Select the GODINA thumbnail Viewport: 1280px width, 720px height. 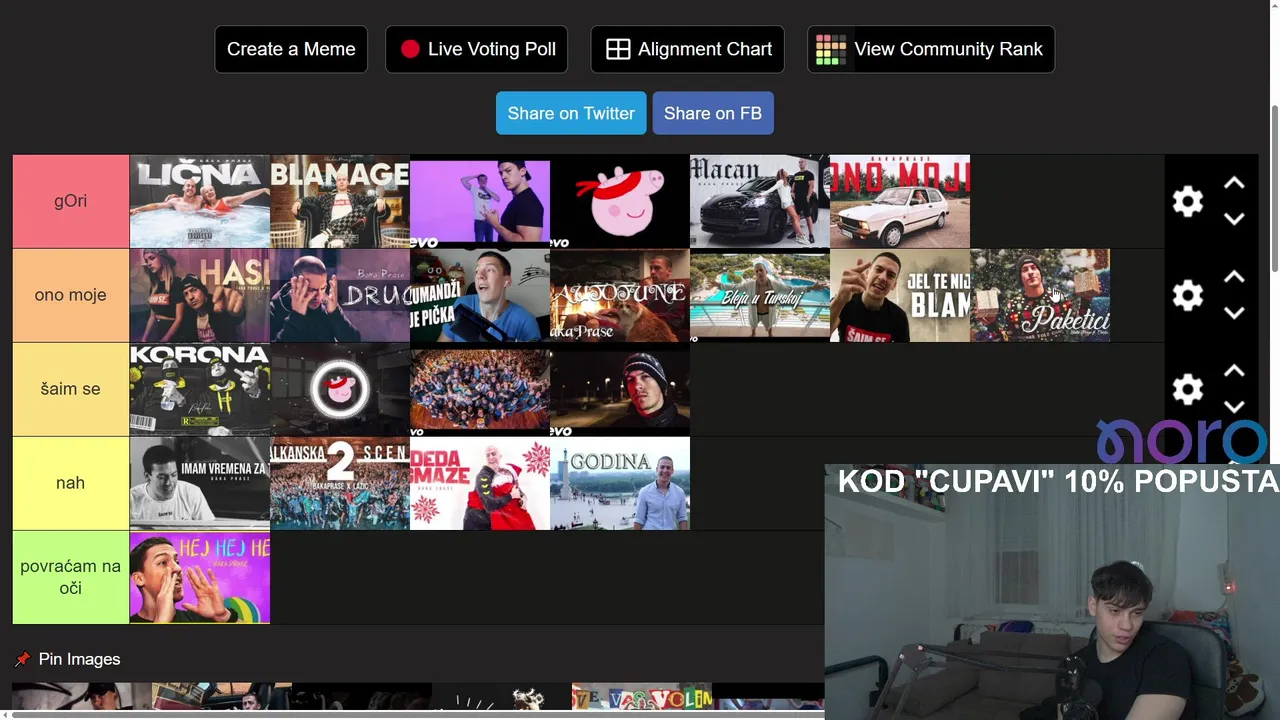coord(620,483)
